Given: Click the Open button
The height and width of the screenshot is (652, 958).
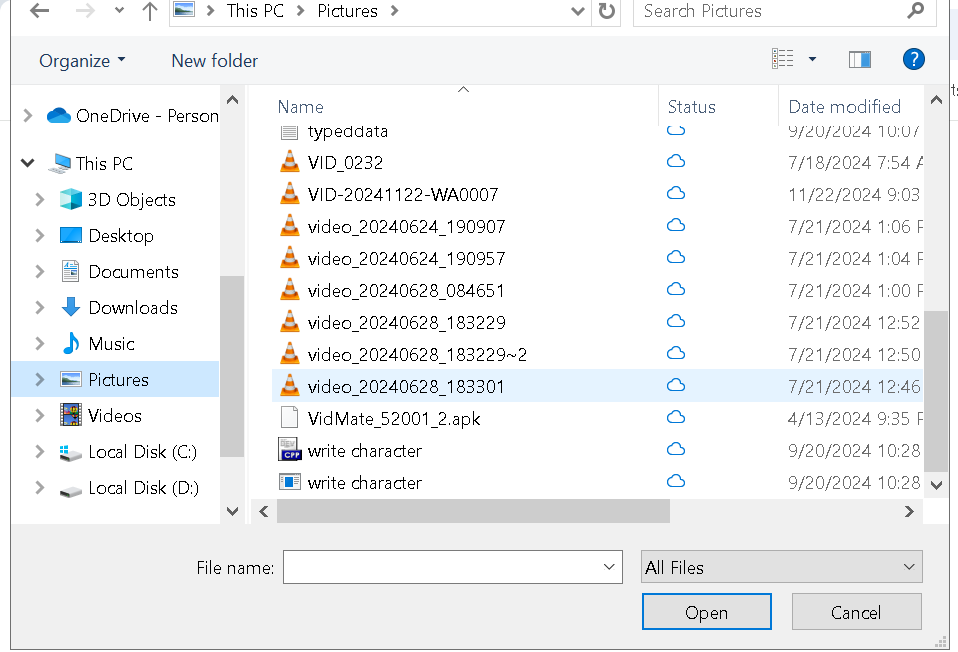Looking at the screenshot, I should pos(706,612).
